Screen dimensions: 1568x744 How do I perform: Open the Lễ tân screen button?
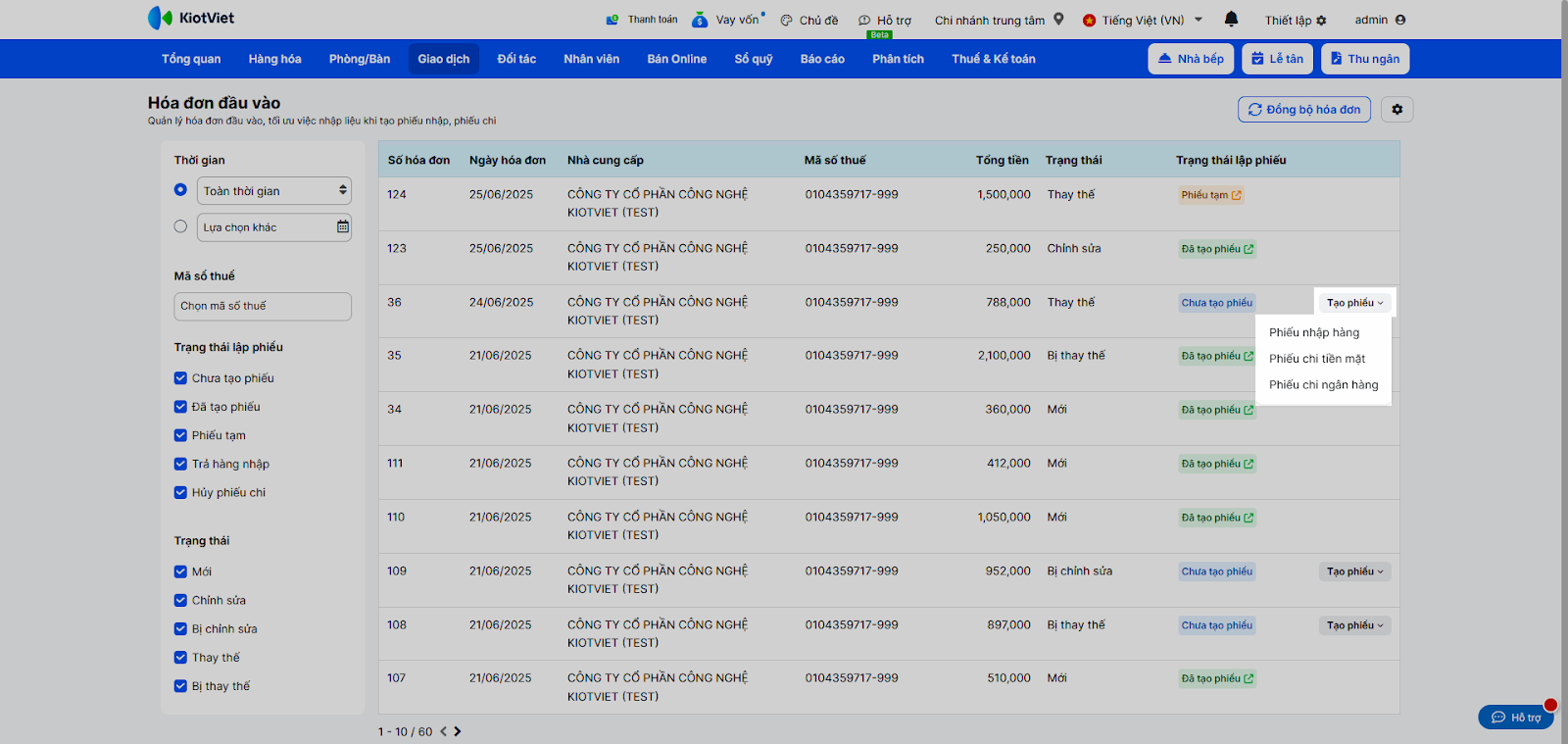point(1277,59)
